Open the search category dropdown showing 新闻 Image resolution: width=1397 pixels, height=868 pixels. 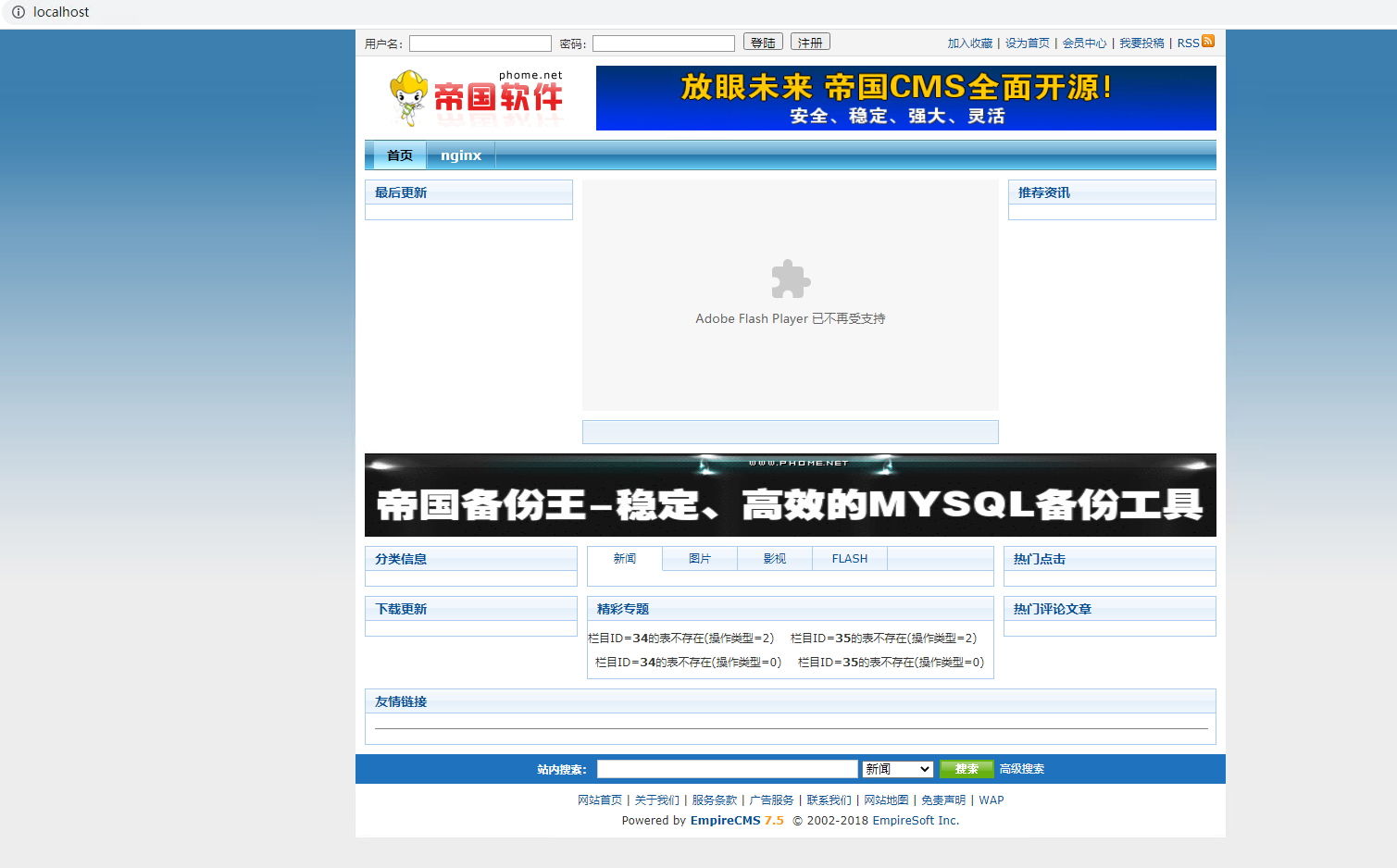[x=896, y=768]
